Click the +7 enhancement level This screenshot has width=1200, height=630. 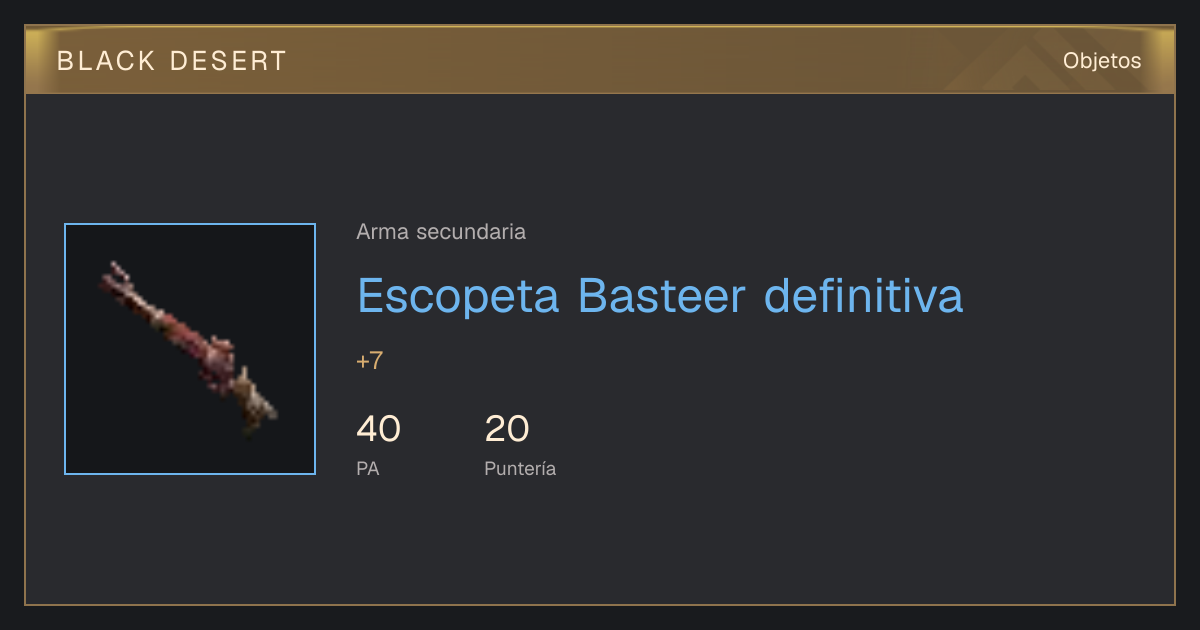tap(370, 361)
